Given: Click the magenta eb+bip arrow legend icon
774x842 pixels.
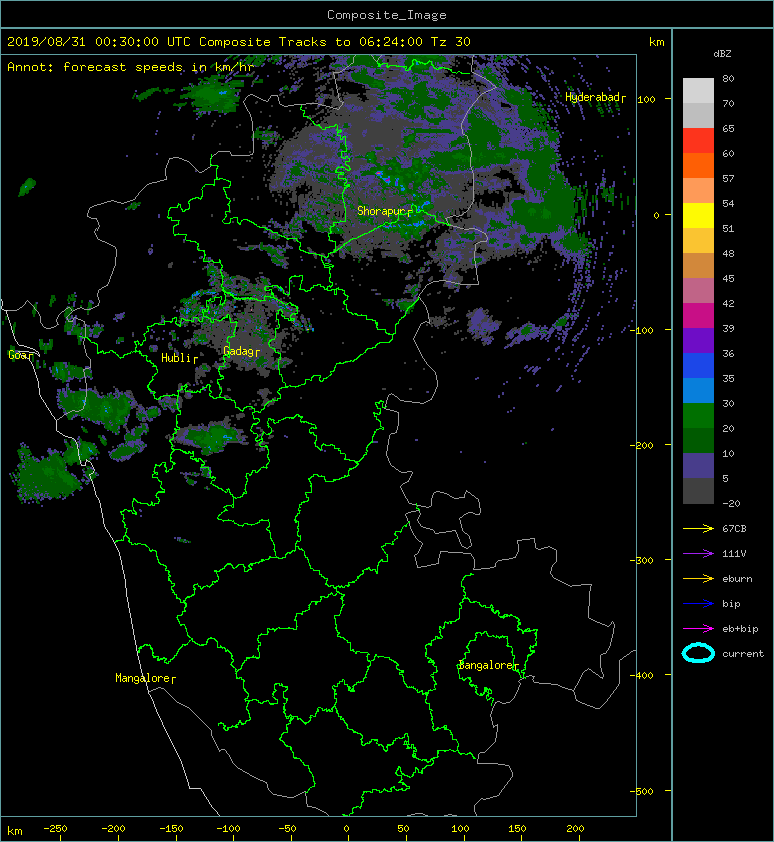Looking at the screenshot, I should pos(698,628).
